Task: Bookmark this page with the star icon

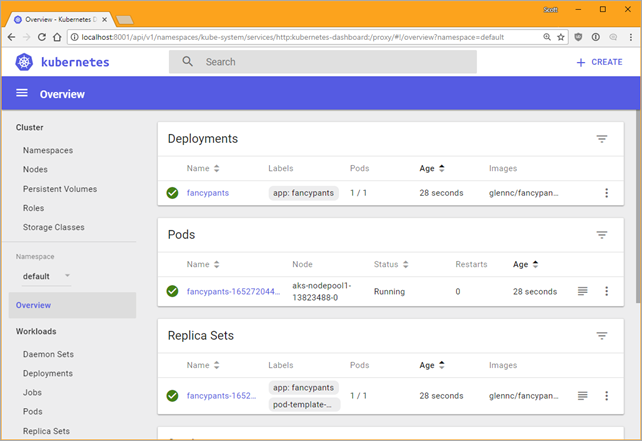Action: point(561,37)
